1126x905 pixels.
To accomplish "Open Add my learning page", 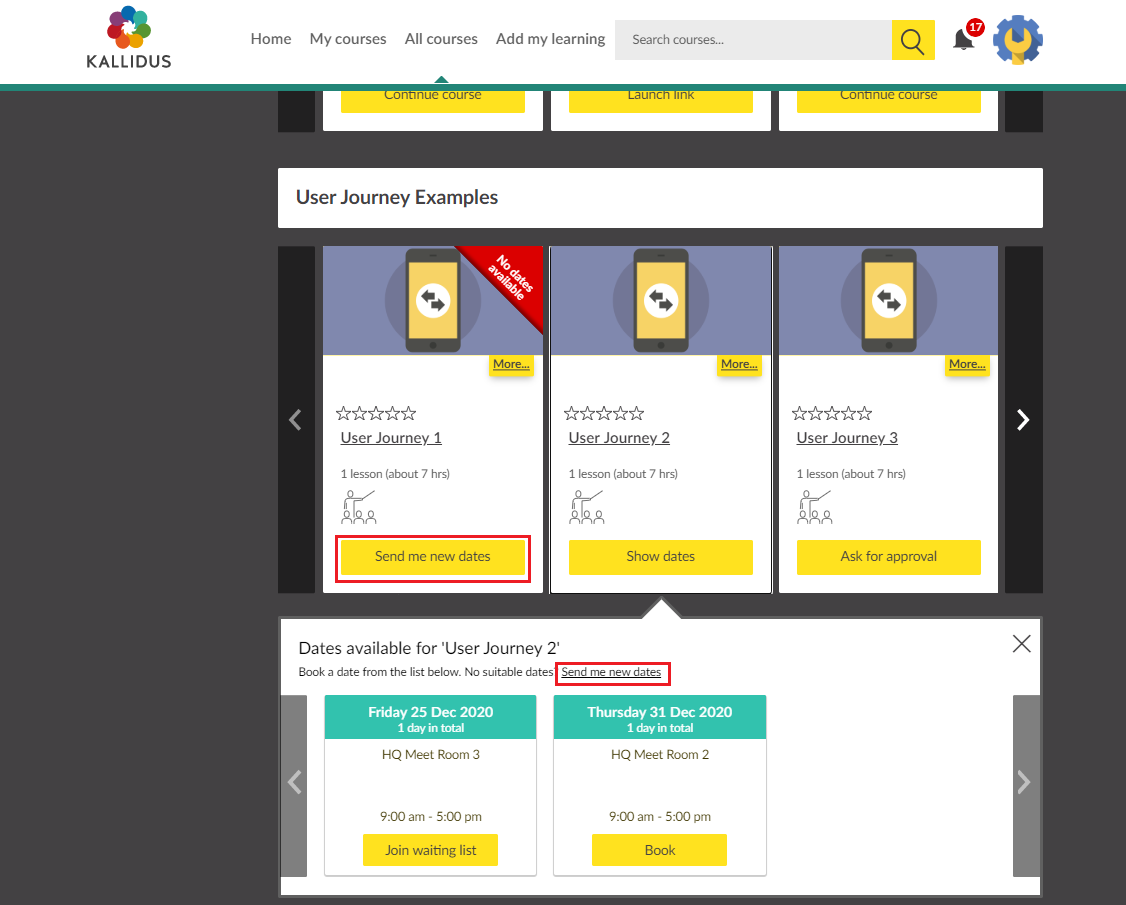I will [x=550, y=39].
